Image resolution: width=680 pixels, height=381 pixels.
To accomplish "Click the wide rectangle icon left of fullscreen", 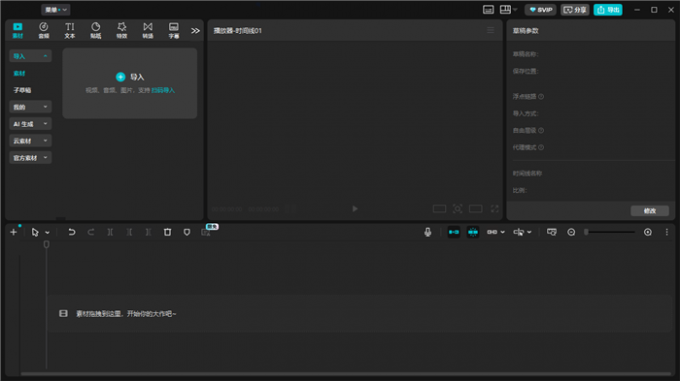I will [x=476, y=209].
